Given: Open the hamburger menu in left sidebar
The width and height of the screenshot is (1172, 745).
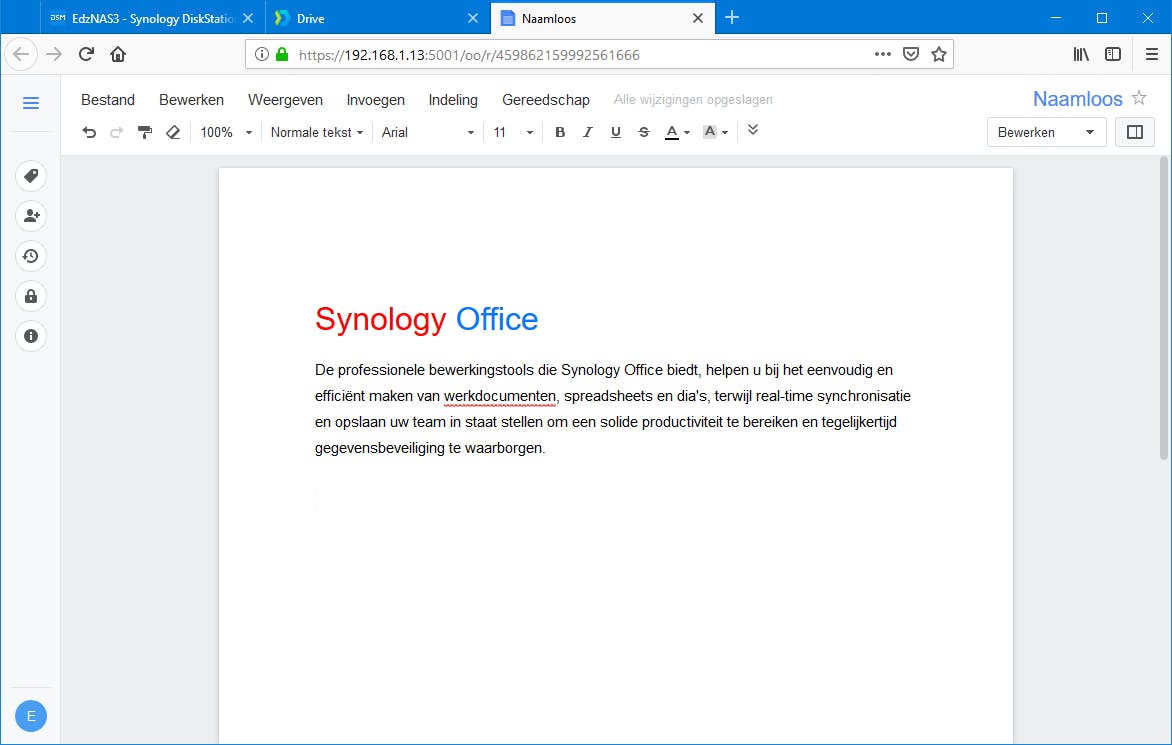Looking at the screenshot, I should pyautogui.click(x=31, y=103).
